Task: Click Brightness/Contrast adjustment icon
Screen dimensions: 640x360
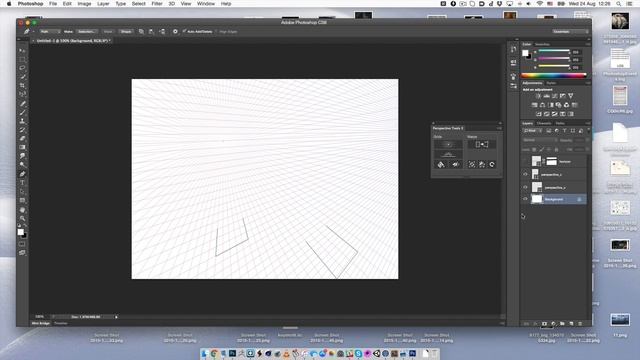Action: (x=538, y=96)
